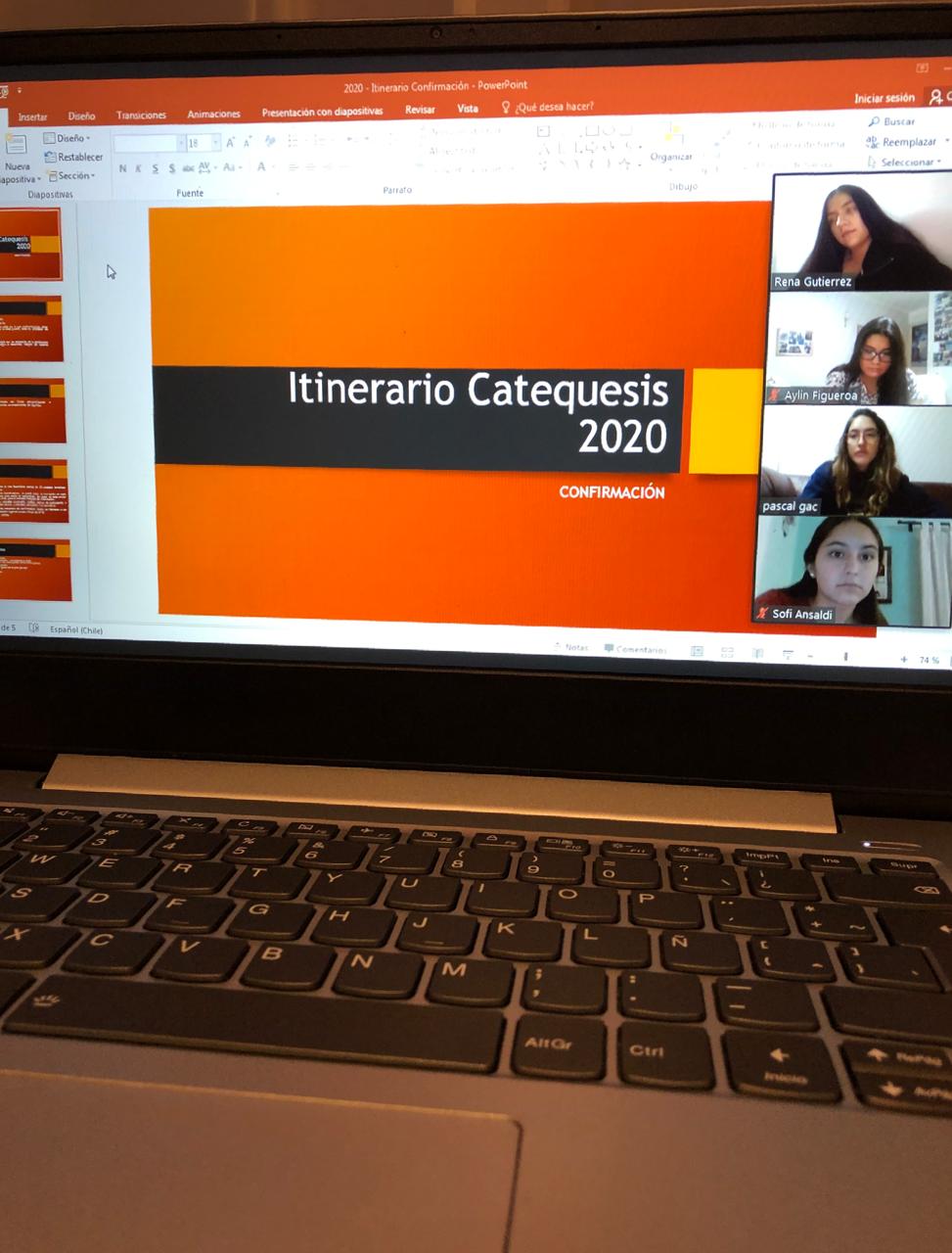Image resolution: width=952 pixels, height=1253 pixels.
Task: Click Iniciar sesión
Action: click(883, 98)
